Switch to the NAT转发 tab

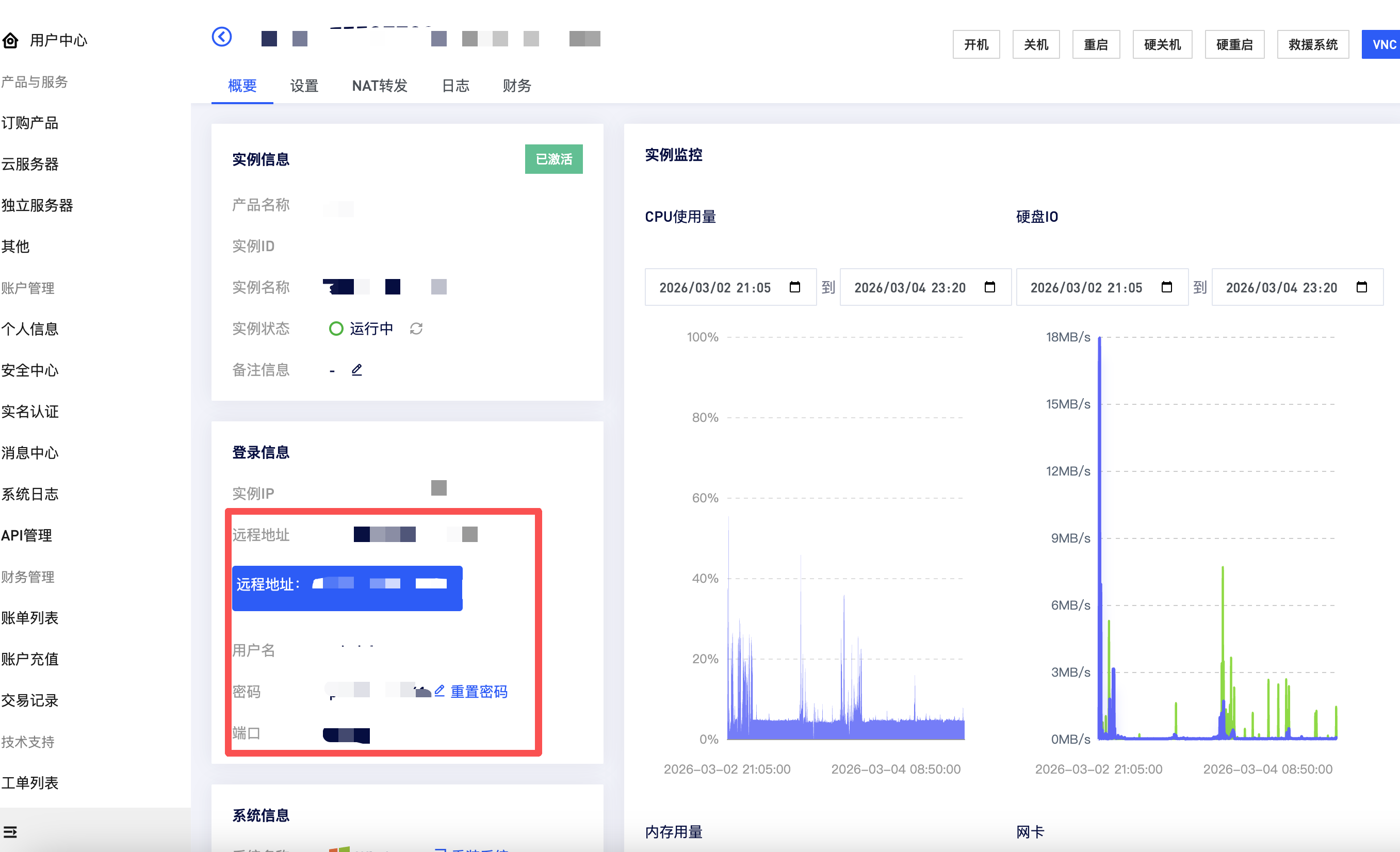click(380, 86)
